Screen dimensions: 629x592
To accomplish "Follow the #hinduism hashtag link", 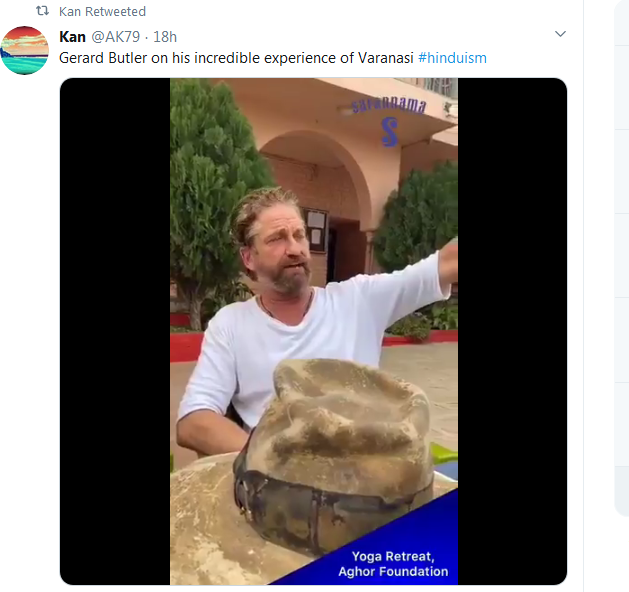I will tap(452, 57).
